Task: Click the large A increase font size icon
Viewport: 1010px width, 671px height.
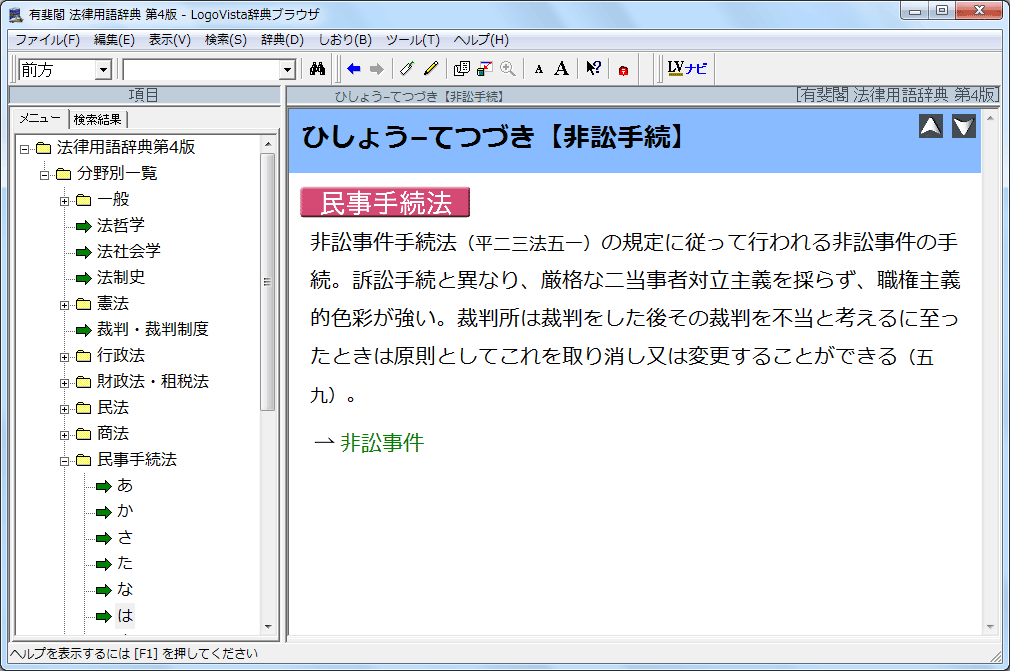Action: (x=561, y=69)
